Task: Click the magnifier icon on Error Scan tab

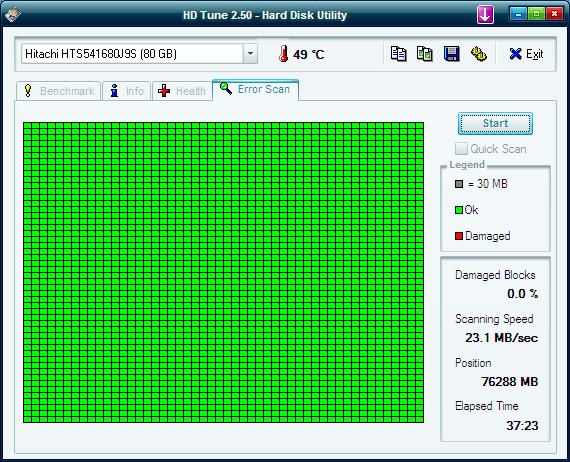Action: (x=226, y=88)
